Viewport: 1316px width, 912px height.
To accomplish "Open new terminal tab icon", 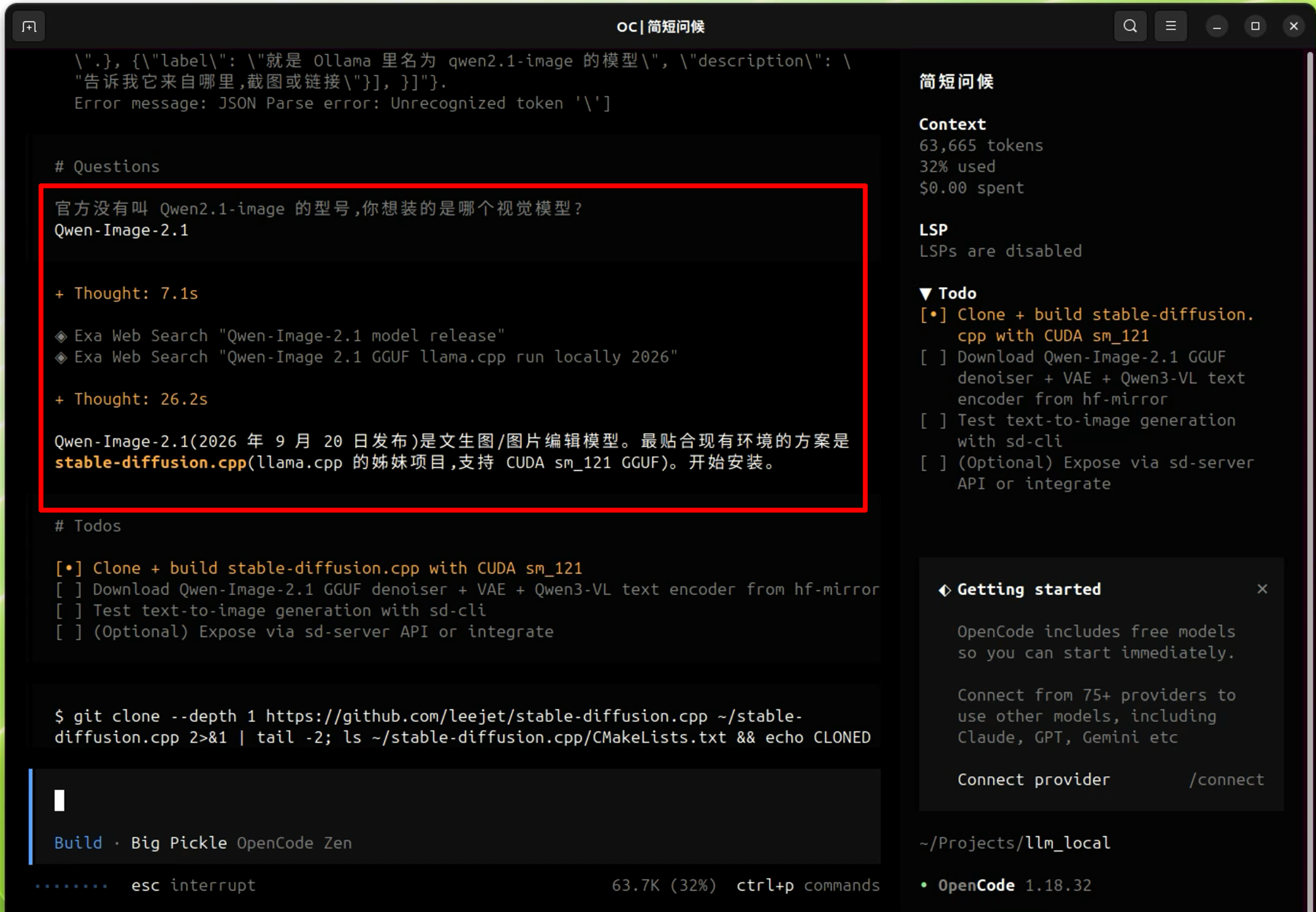I will [x=29, y=26].
